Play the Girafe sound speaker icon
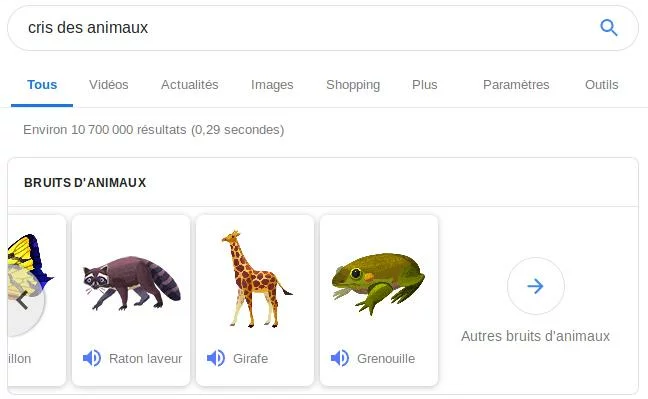Image resolution: width=648 pixels, height=399 pixels. 216,358
